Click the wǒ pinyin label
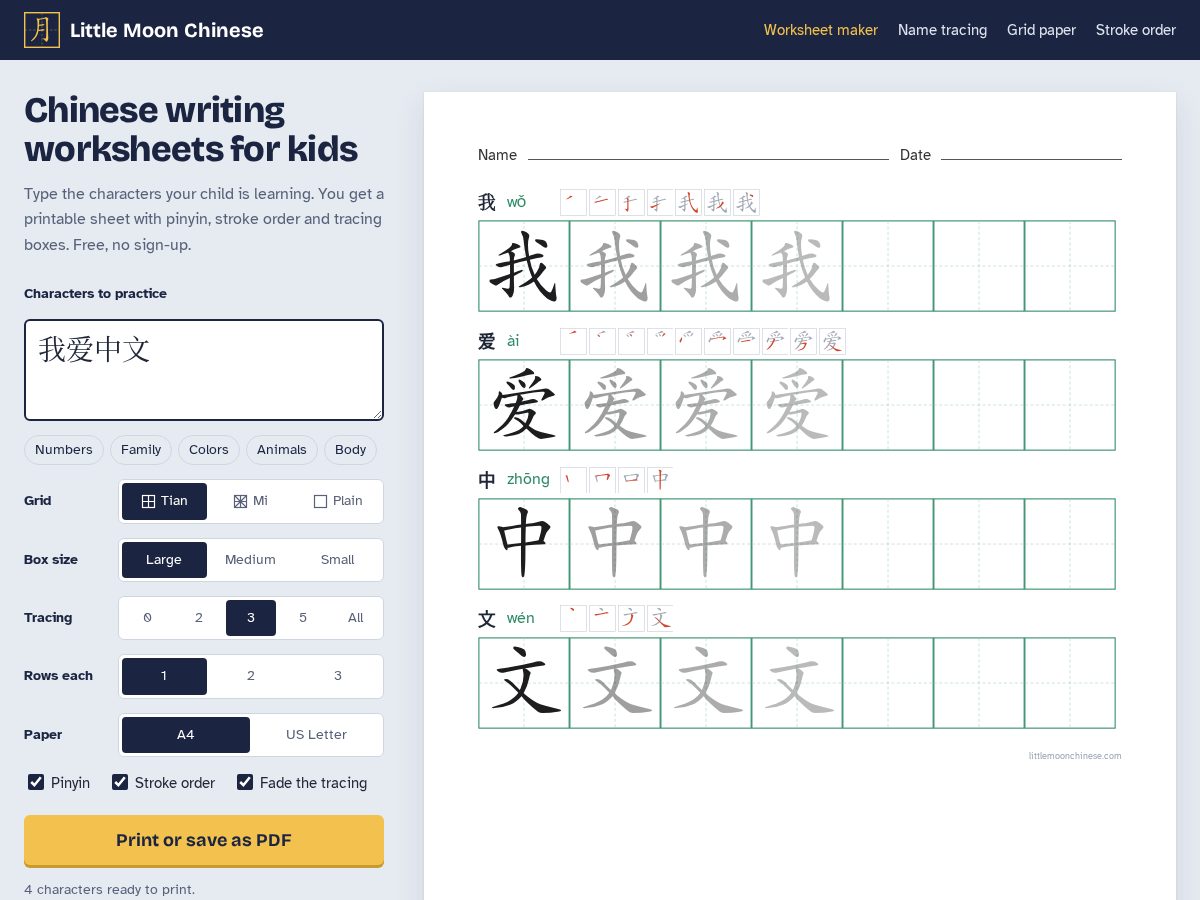1200x900 pixels. (516, 202)
